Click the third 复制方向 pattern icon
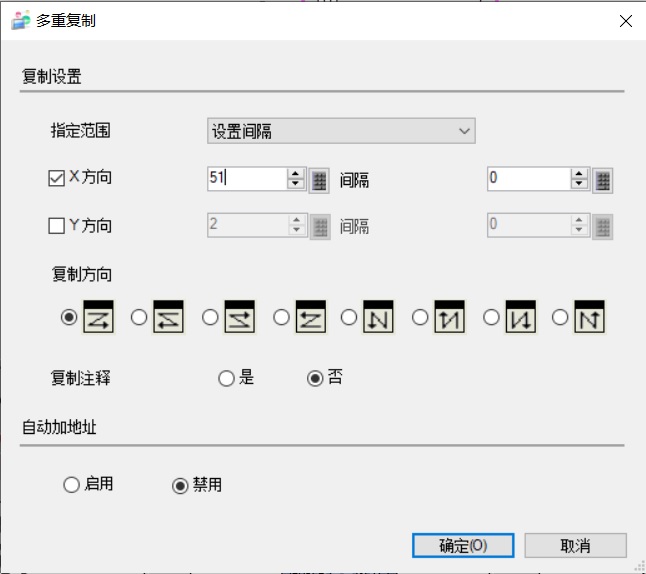 click(240, 316)
